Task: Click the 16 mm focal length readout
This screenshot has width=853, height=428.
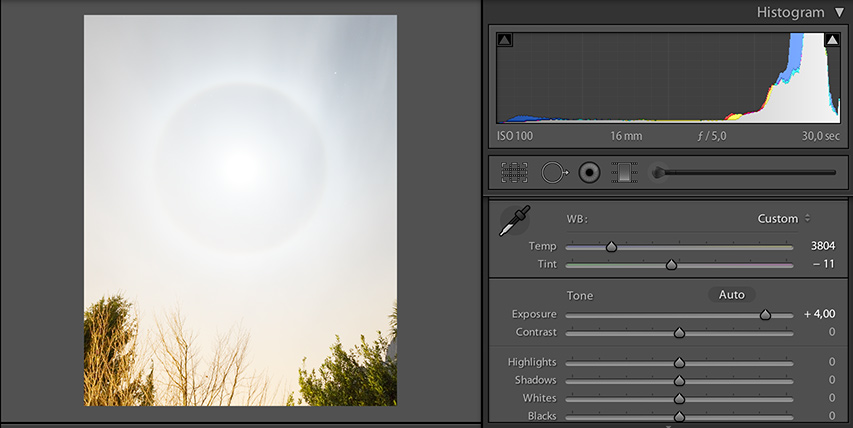Action: (x=626, y=136)
